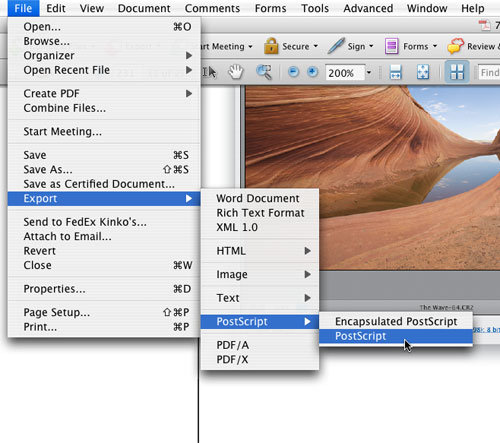
Task: Click the Find search field
Action: tap(489, 72)
